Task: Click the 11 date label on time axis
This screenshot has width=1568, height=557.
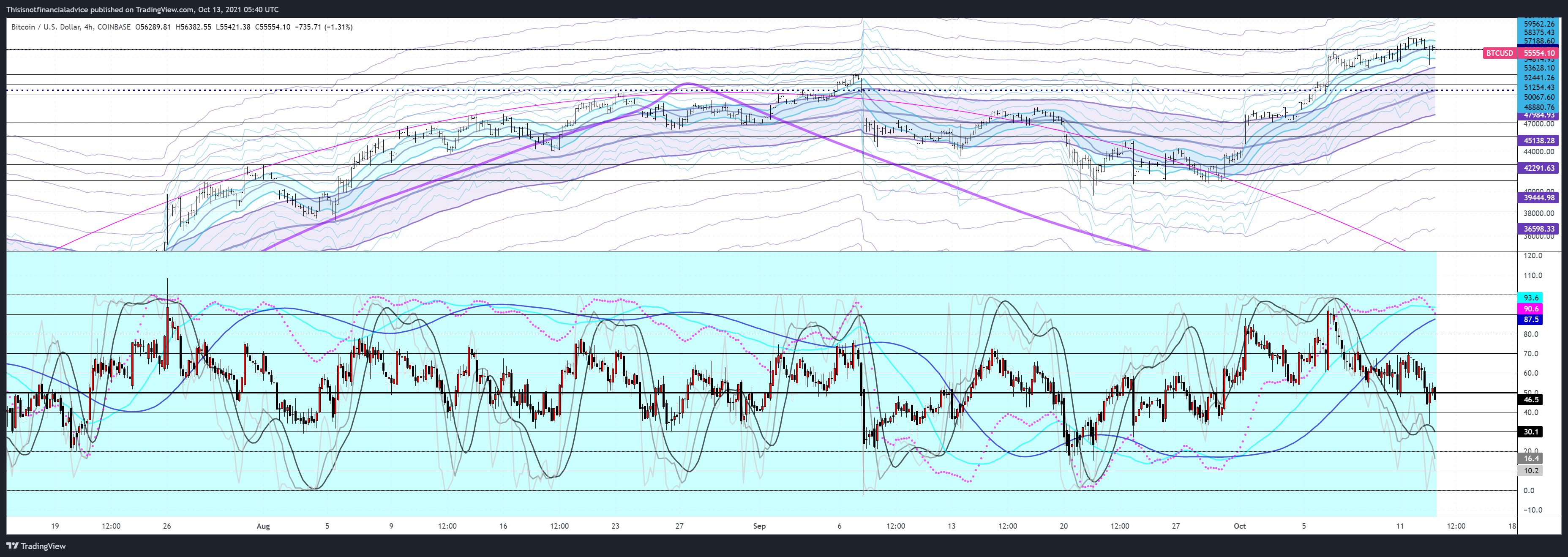Action: point(1400,526)
